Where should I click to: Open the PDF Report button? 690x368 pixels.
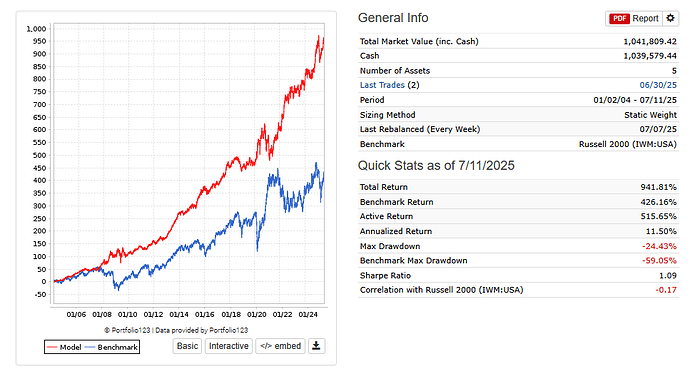(x=634, y=18)
